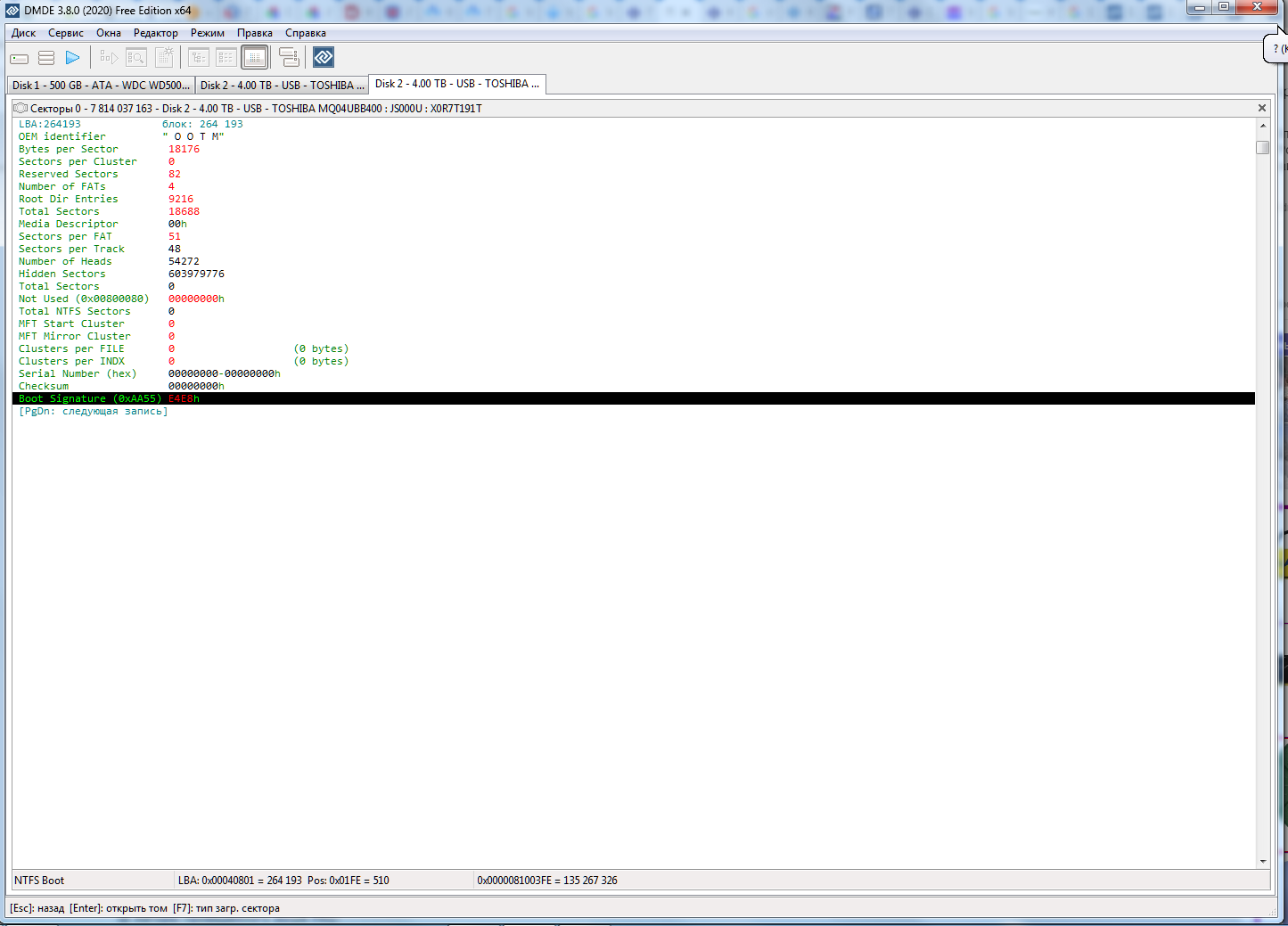This screenshot has width=1288, height=926.
Task: Click the select disk drive toolbar icon
Action: point(20,58)
